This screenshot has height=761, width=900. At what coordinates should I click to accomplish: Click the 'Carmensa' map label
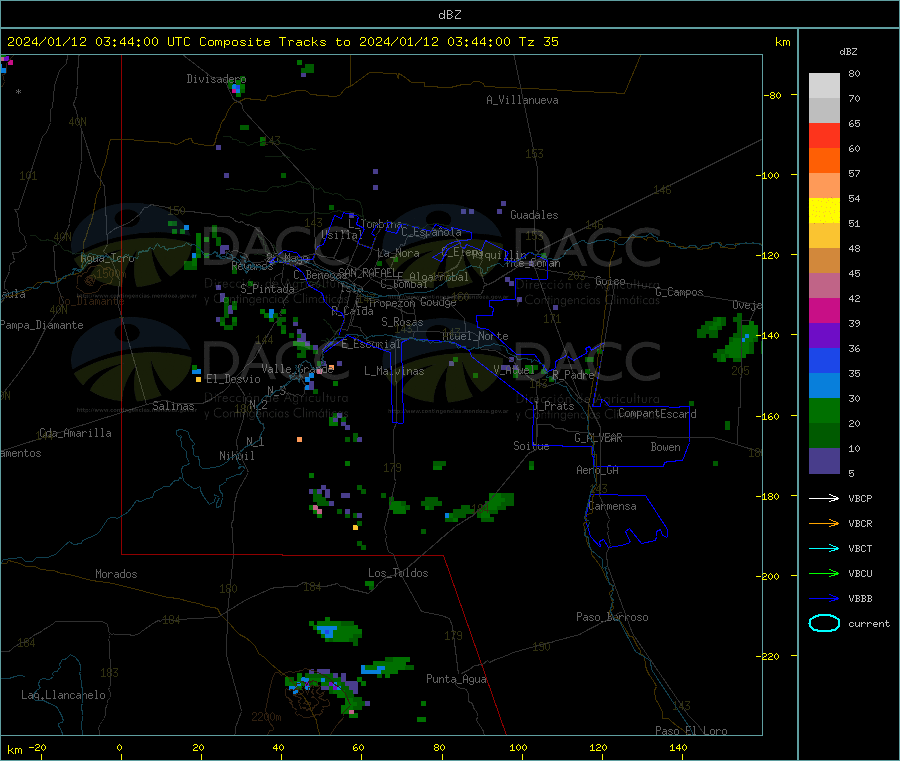(612, 506)
